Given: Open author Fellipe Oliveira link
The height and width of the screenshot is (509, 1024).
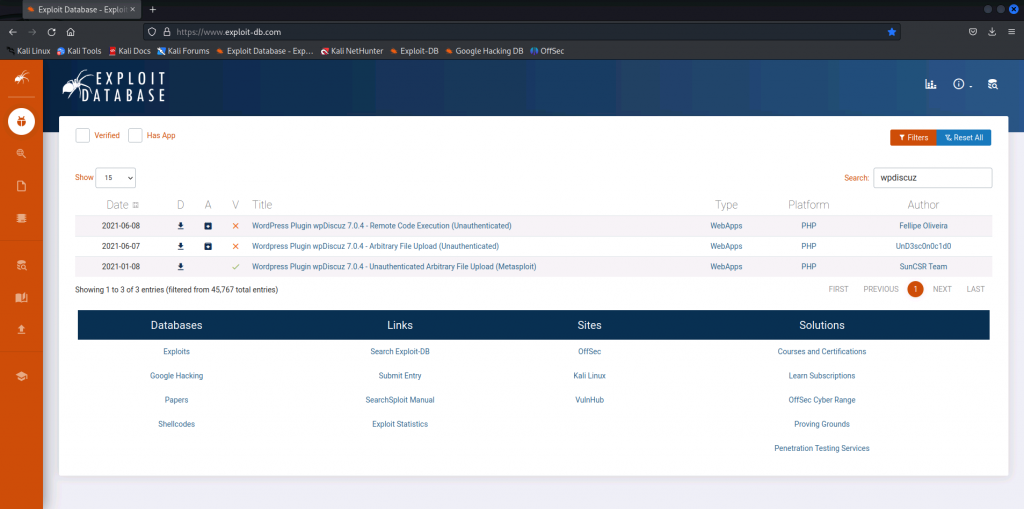Looking at the screenshot, I should [923, 226].
